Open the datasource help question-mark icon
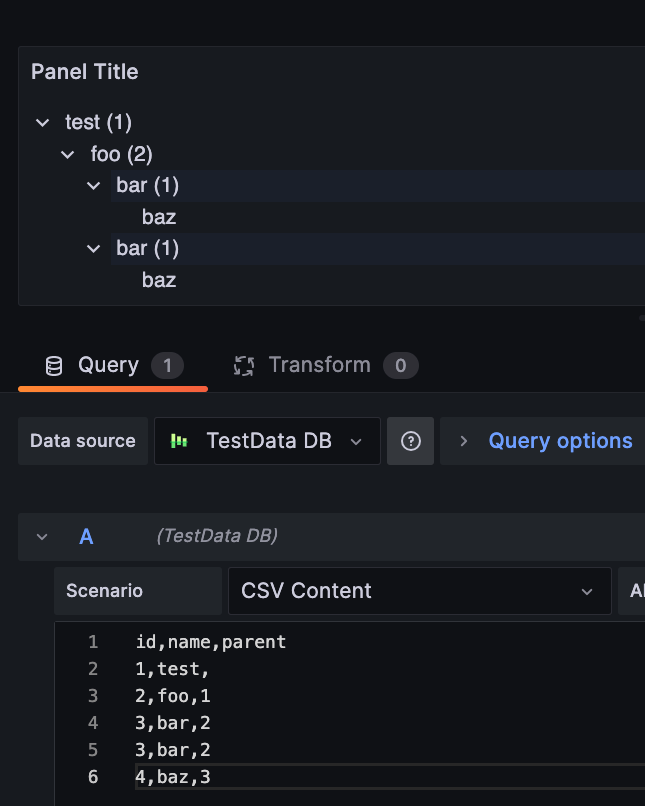Viewport: 646px width, 807px height. (x=410, y=440)
